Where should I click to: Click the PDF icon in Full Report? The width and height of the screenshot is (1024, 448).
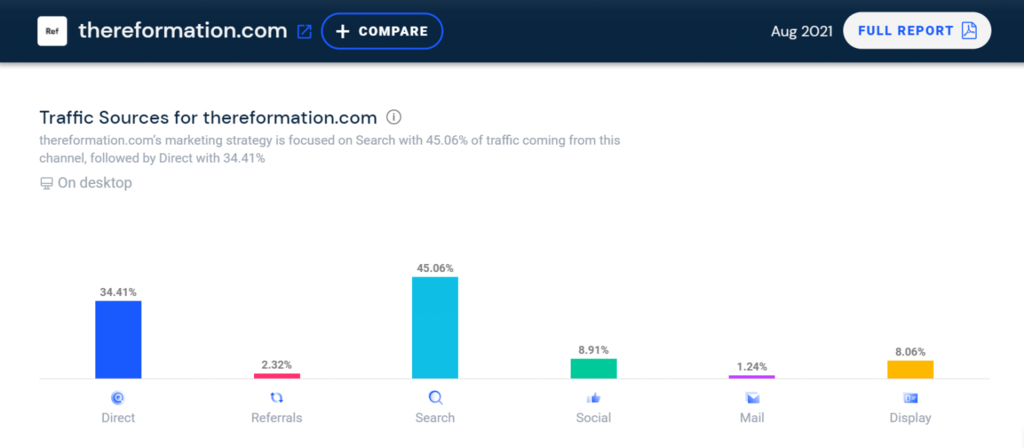(970, 31)
